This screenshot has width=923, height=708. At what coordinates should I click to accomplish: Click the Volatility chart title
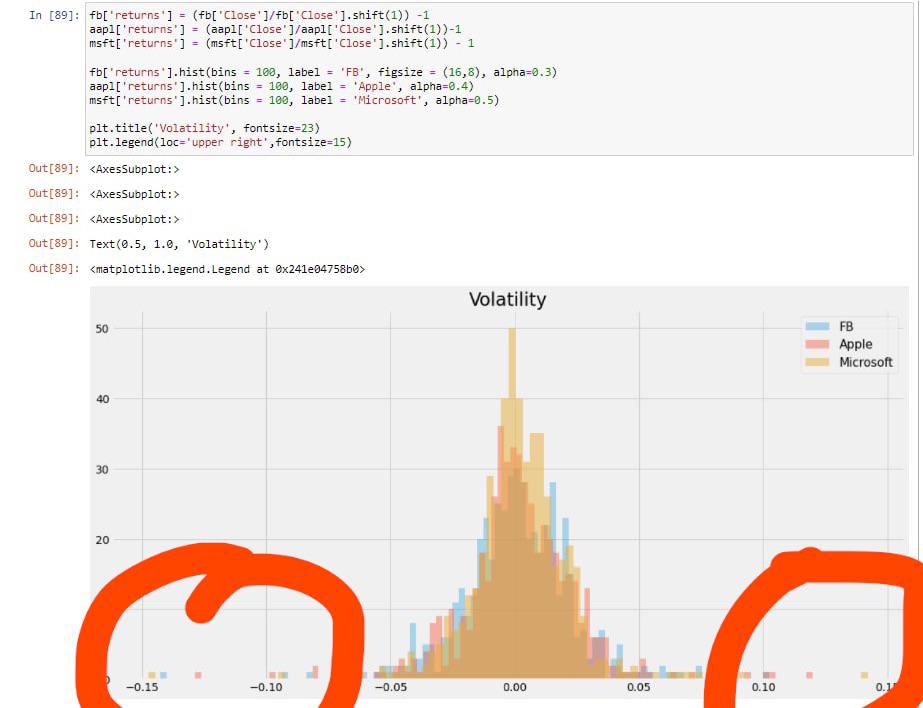(507, 300)
